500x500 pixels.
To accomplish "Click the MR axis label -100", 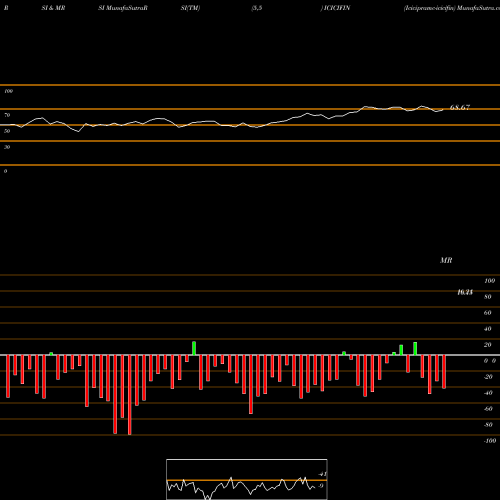I will [490, 441].
